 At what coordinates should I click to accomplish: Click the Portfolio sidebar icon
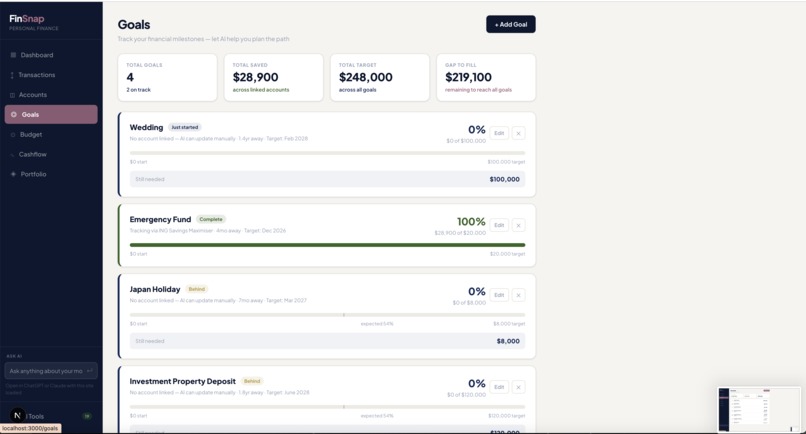point(13,174)
